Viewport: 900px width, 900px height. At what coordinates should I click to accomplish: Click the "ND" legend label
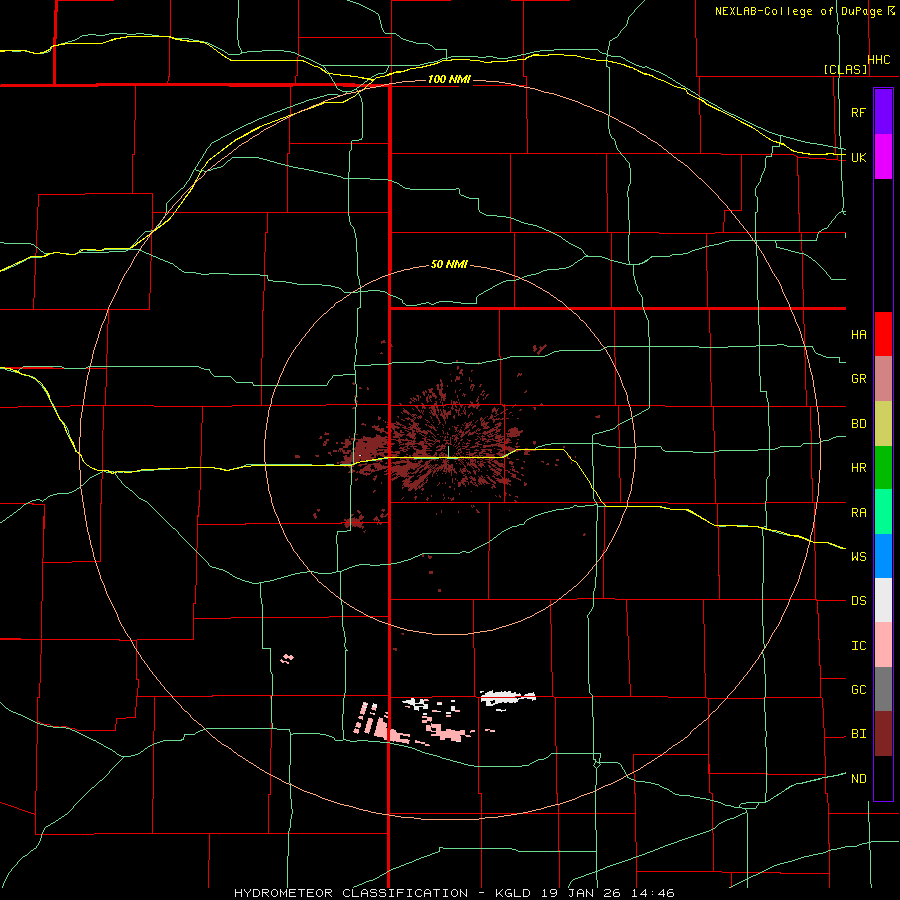coord(859,779)
